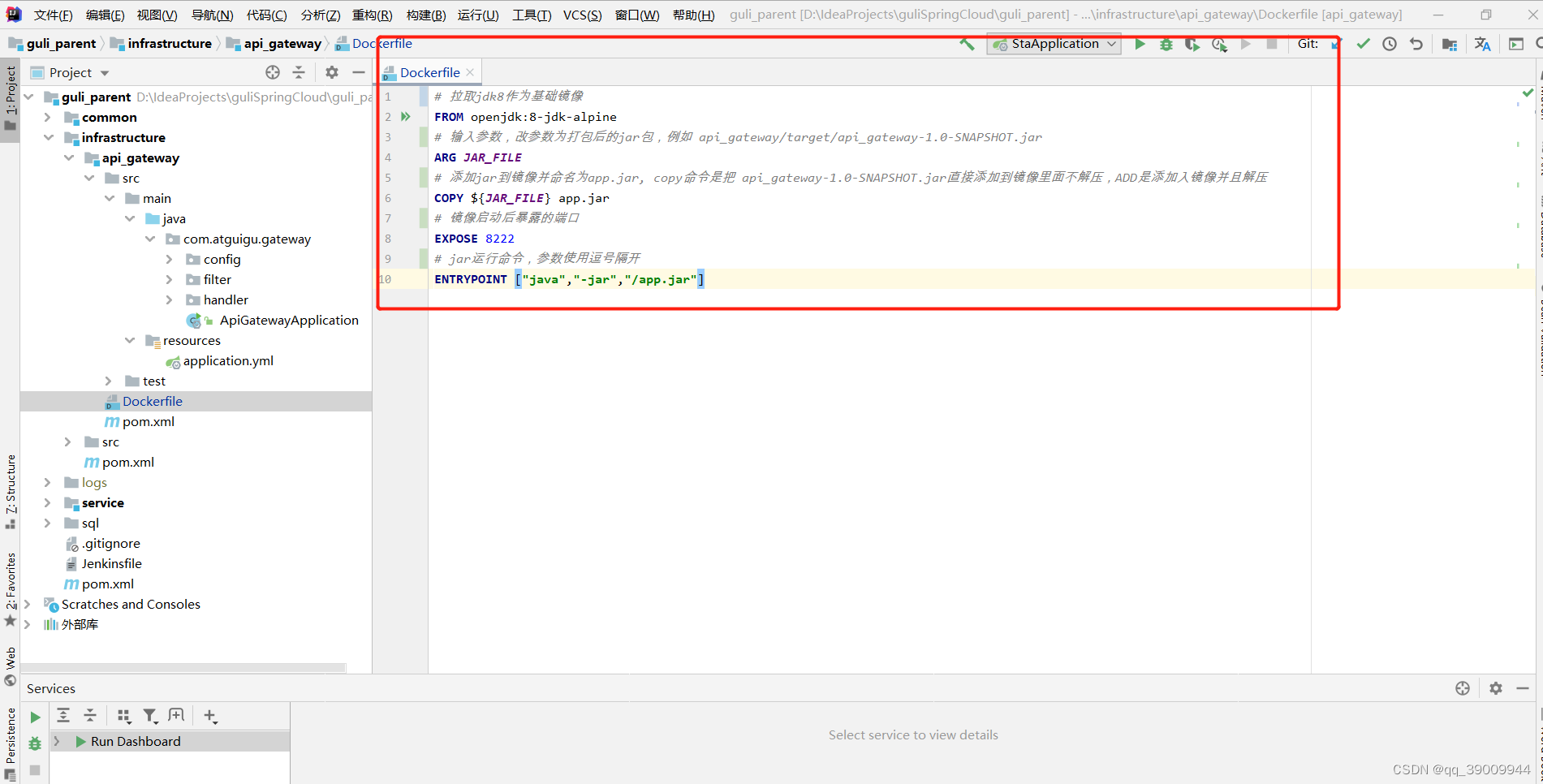Click the run gutter icon on line 2
The height and width of the screenshot is (784, 1543).
coord(406,117)
